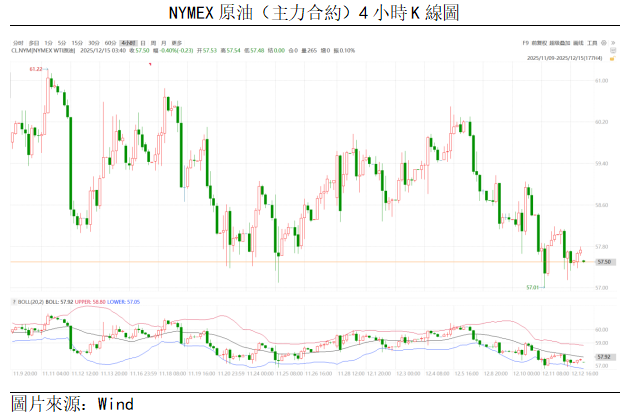Click the F9 button in top-right toolbar
The height and width of the screenshot is (418, 627).
point(526,43)
